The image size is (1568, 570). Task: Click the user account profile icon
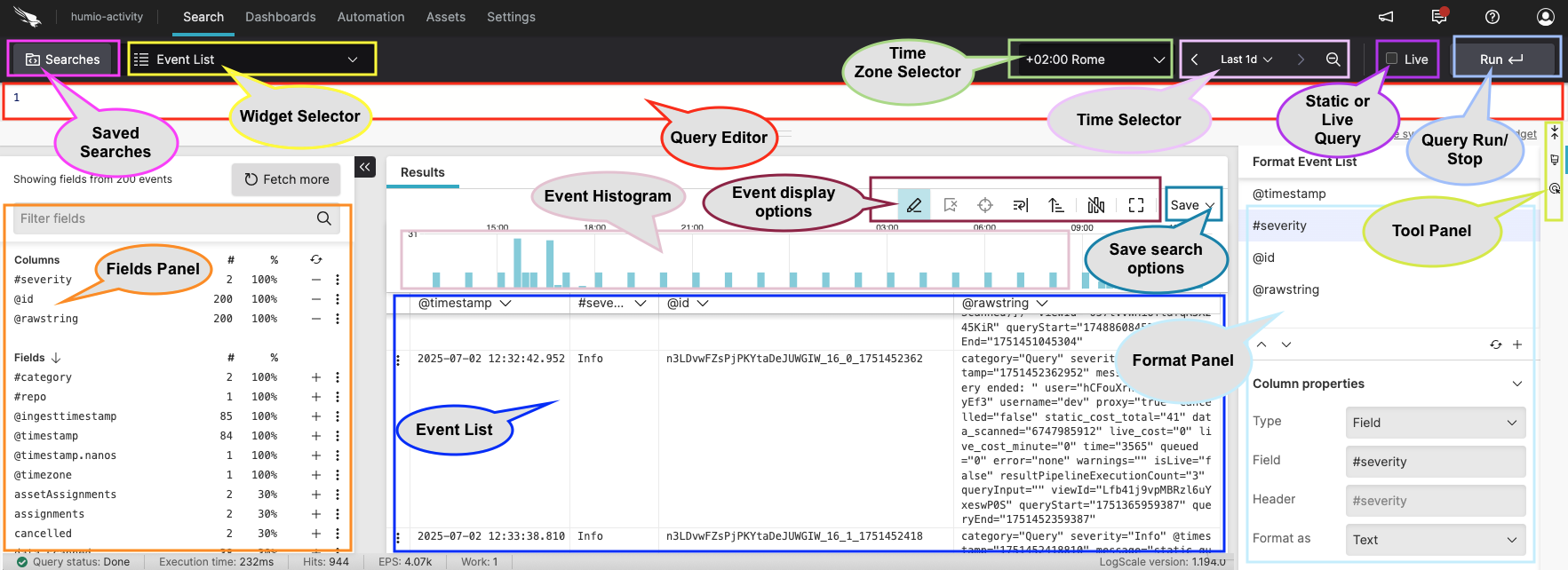coord(1546,17)
